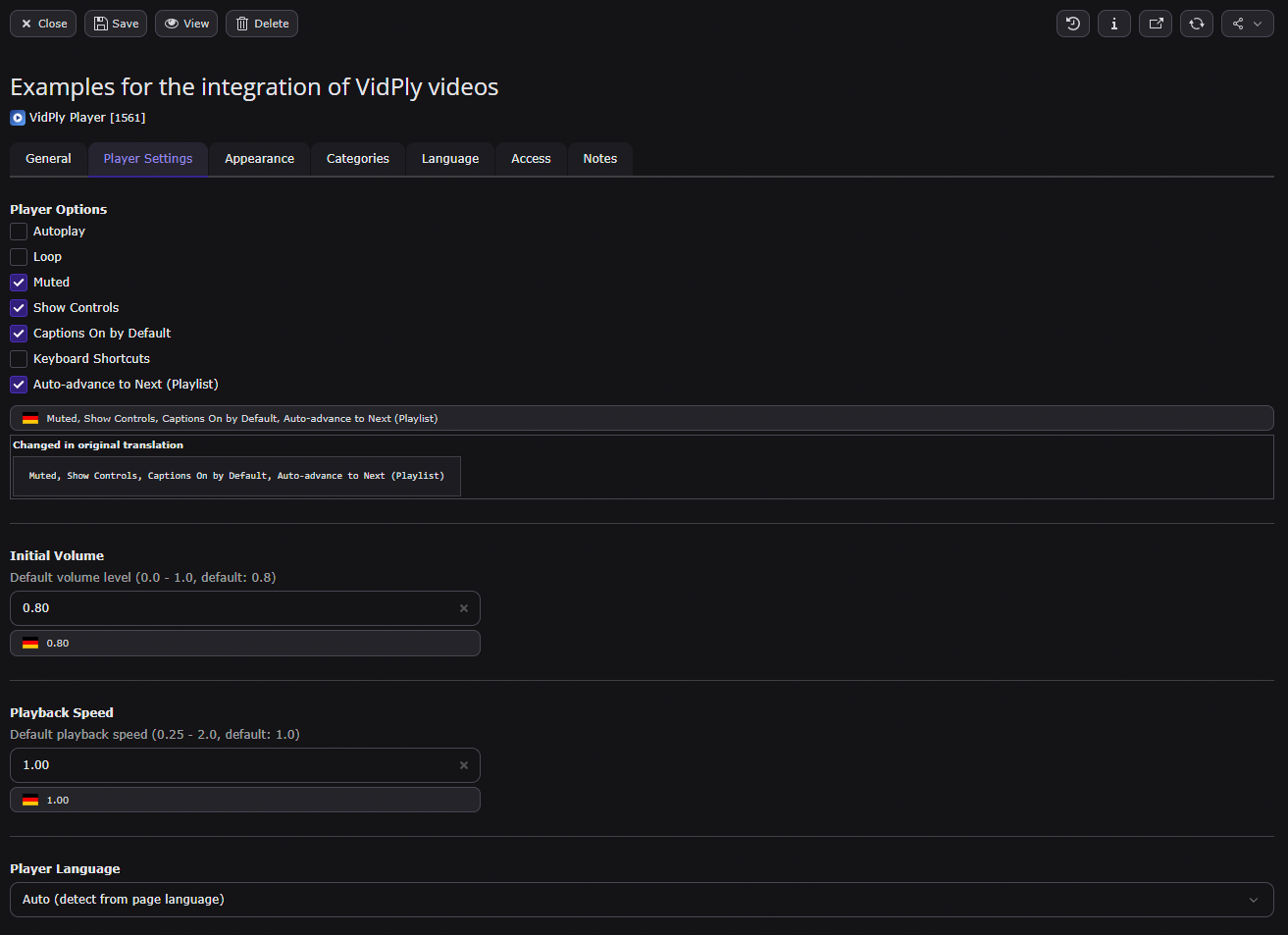Open the share dropdown
Image resolution: width=1288 pixels, height=935 pixels.
point(1248,24)
